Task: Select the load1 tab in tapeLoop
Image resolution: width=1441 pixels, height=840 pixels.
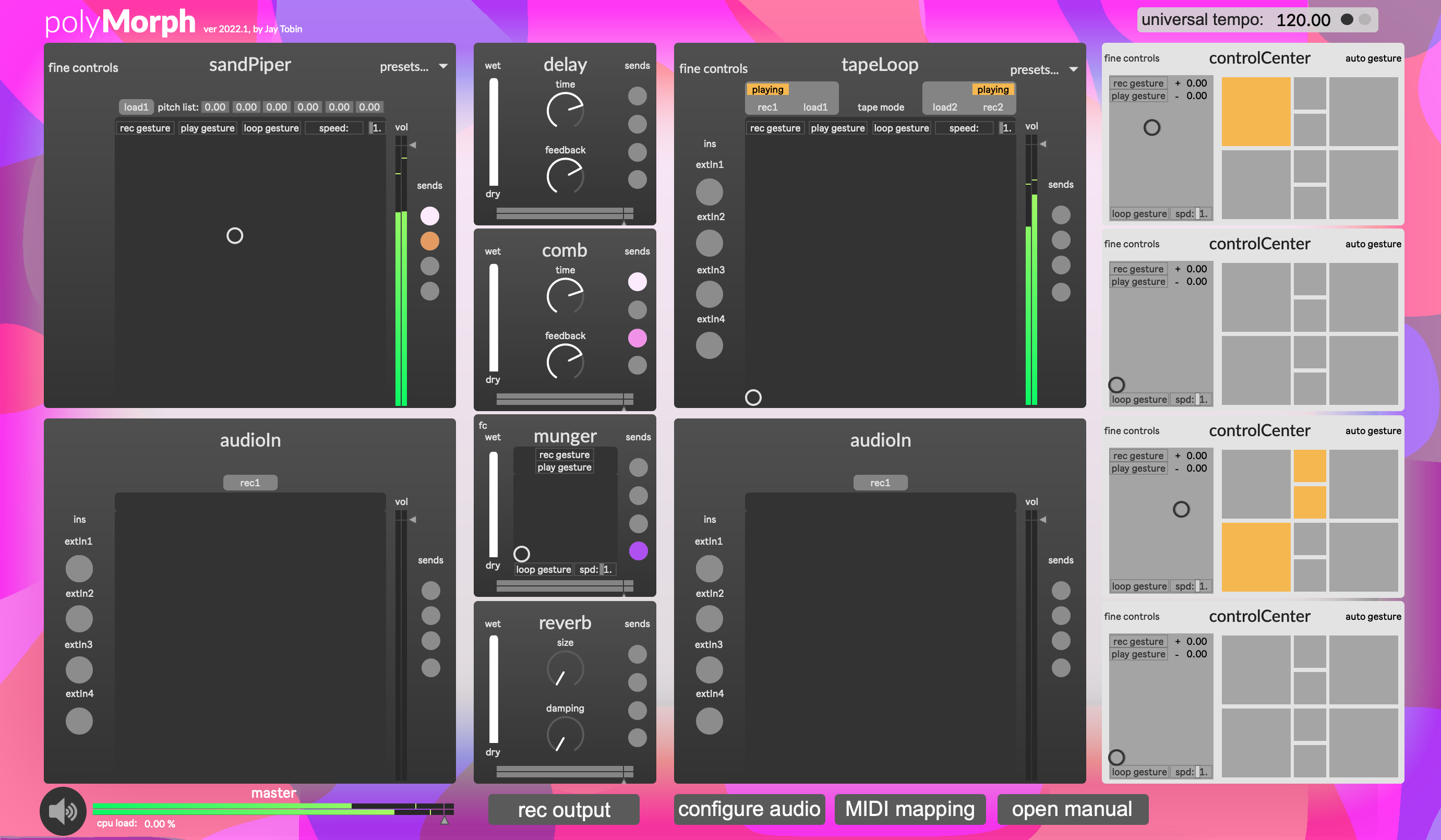Action: click(x=815, y=107)
